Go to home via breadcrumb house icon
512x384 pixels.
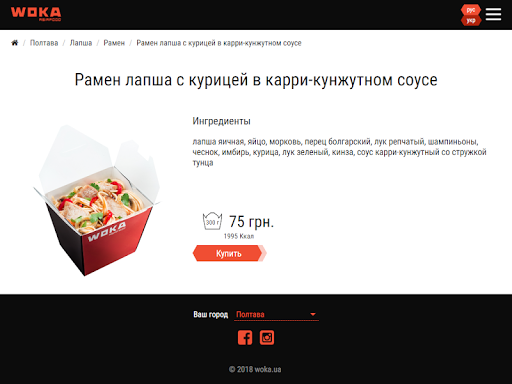point(15,43)
